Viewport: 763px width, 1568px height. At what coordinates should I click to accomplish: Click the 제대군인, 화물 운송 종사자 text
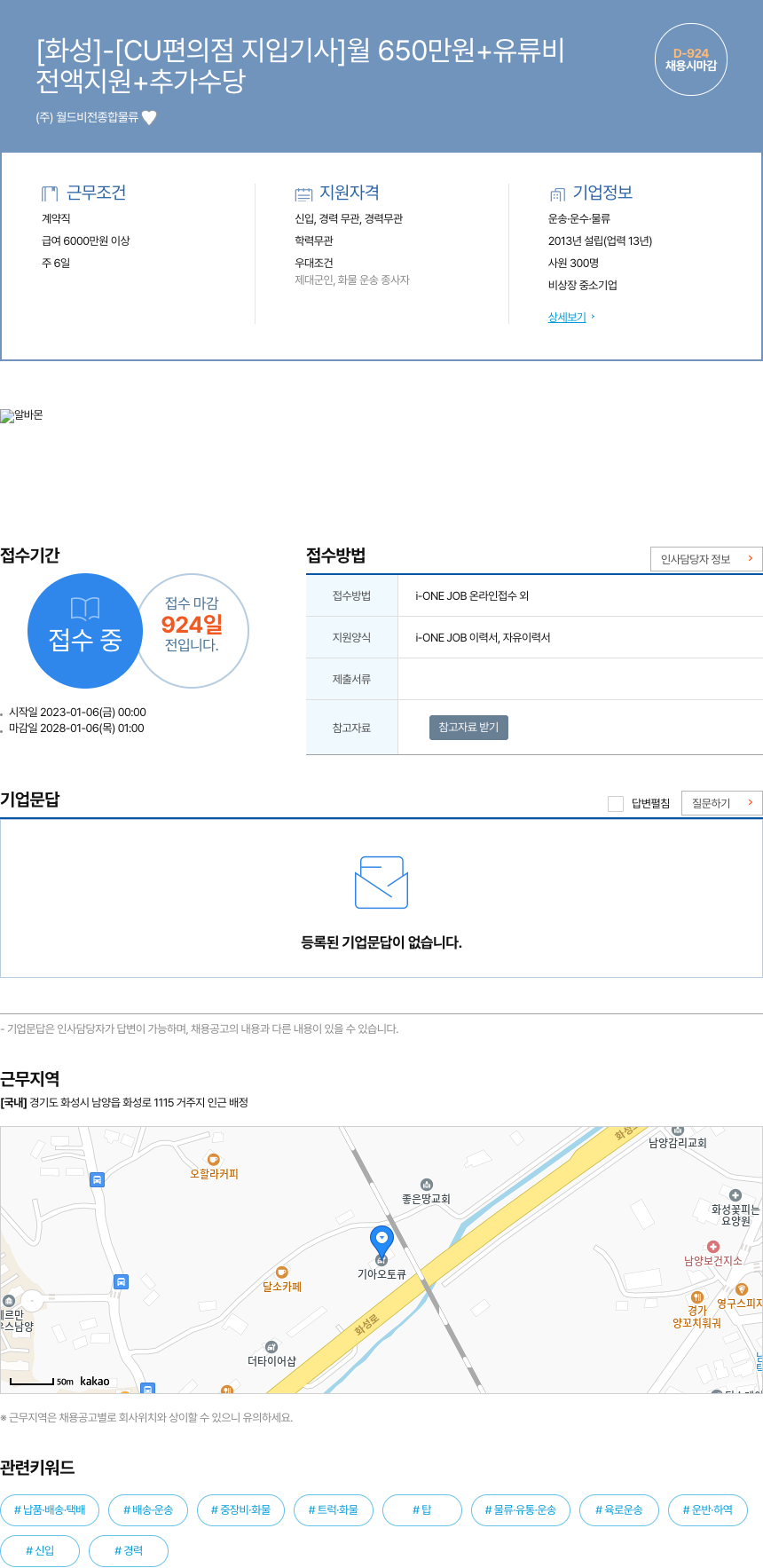tap(352, 280)
